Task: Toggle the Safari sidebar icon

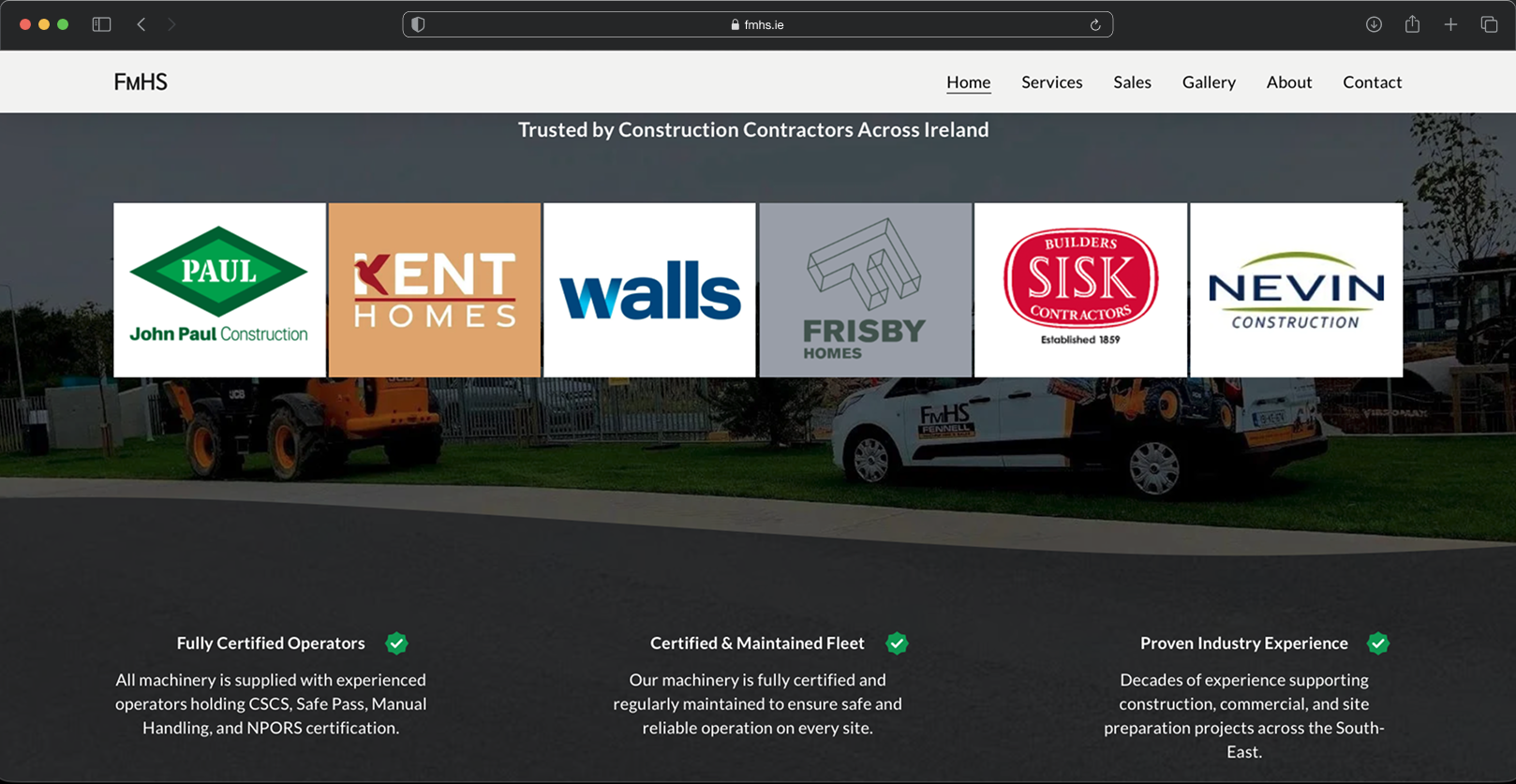Action: (x=101, y=24)
